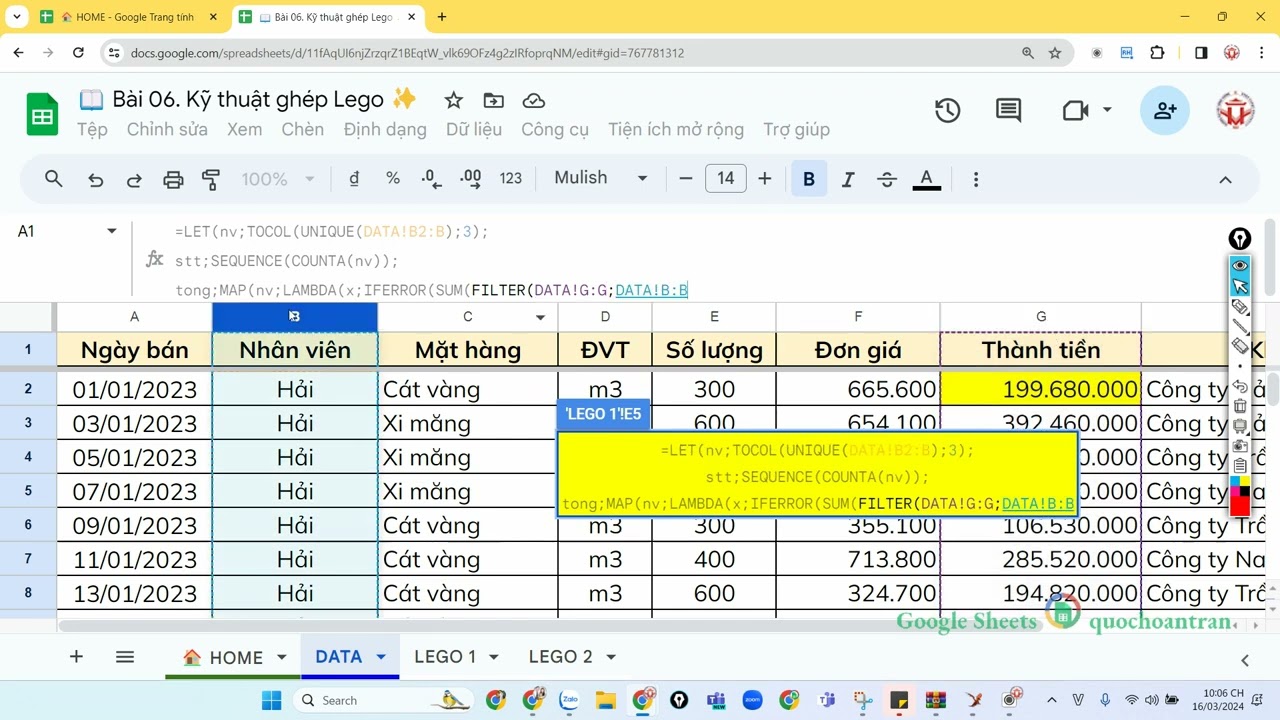The image size is (1280, 720).
Task: Reload the page
Action: tap(79, 53)
